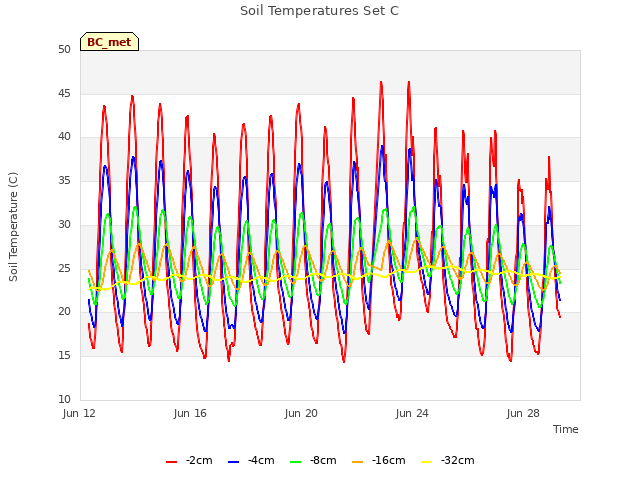Toggle the -2cm legend entry
The height and width of the screenshot is (480, 640).
pos(189,461)
